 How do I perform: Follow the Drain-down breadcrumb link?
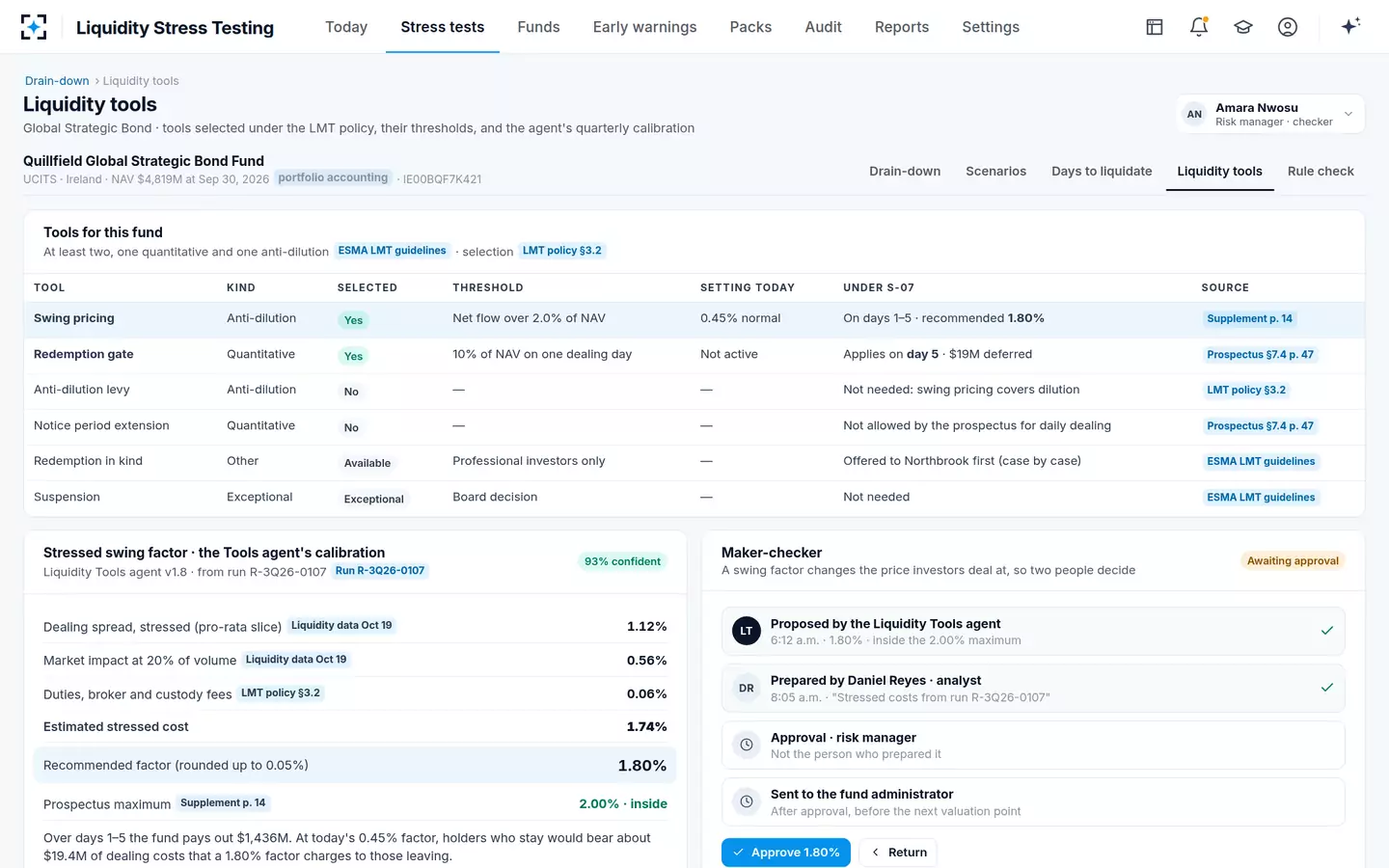pos(57,81)
